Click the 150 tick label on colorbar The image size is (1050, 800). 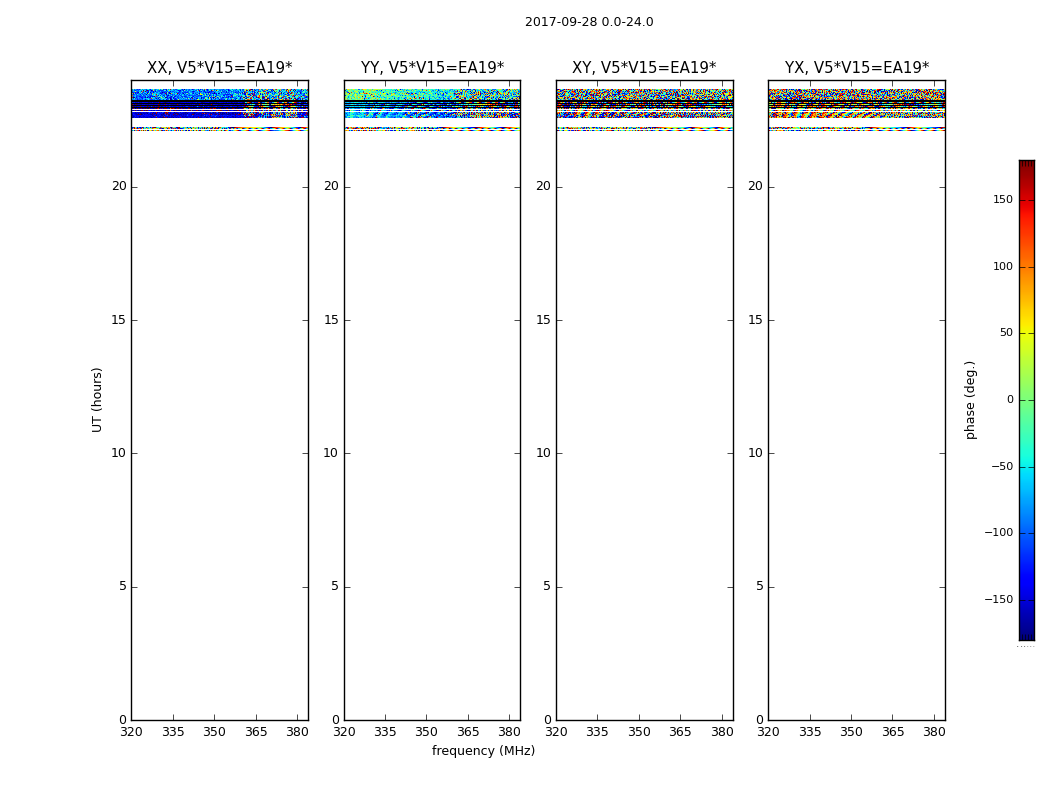[x=1003, y=199]
